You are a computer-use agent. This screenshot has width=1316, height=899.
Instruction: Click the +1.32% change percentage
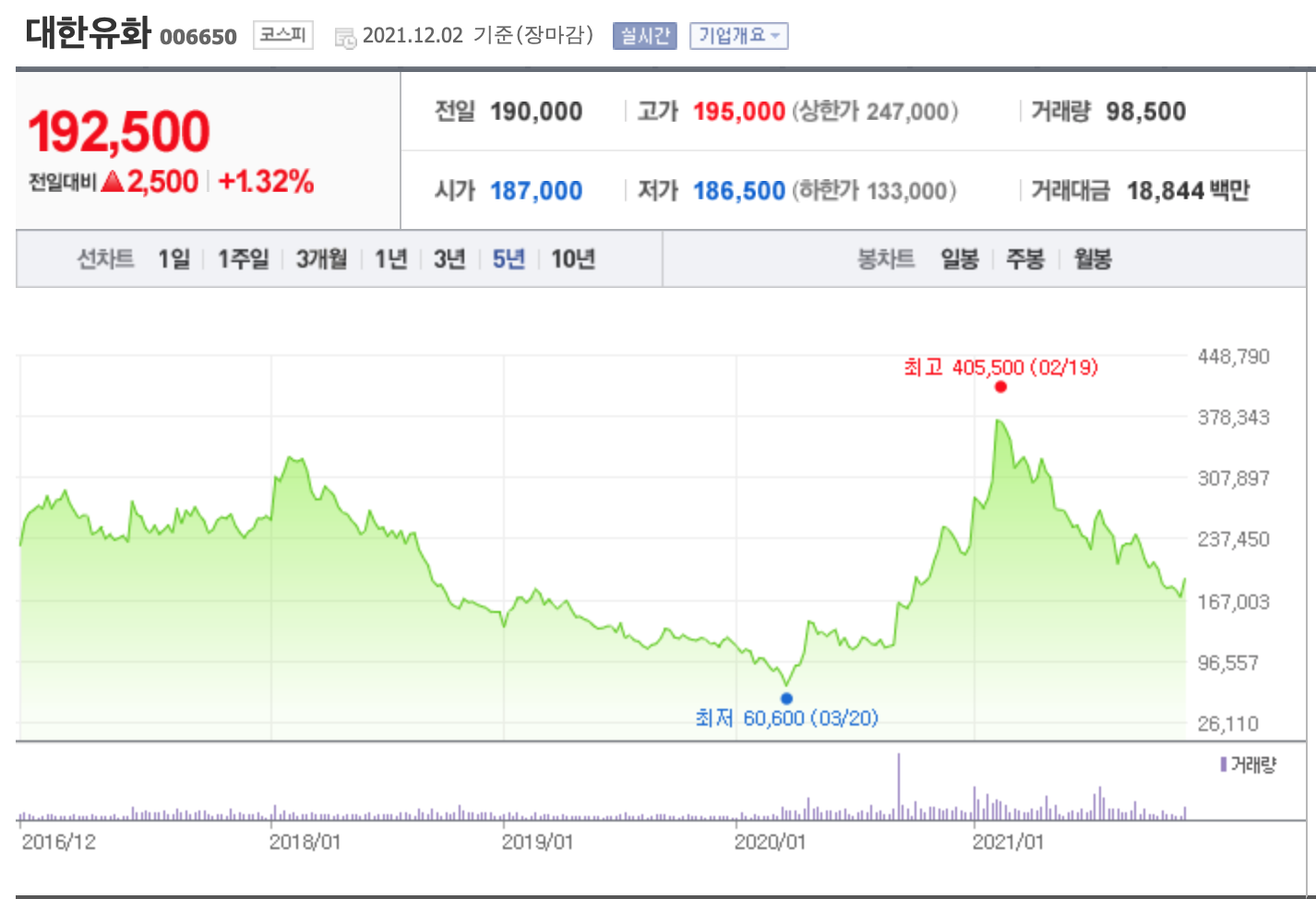pos(267,181)
